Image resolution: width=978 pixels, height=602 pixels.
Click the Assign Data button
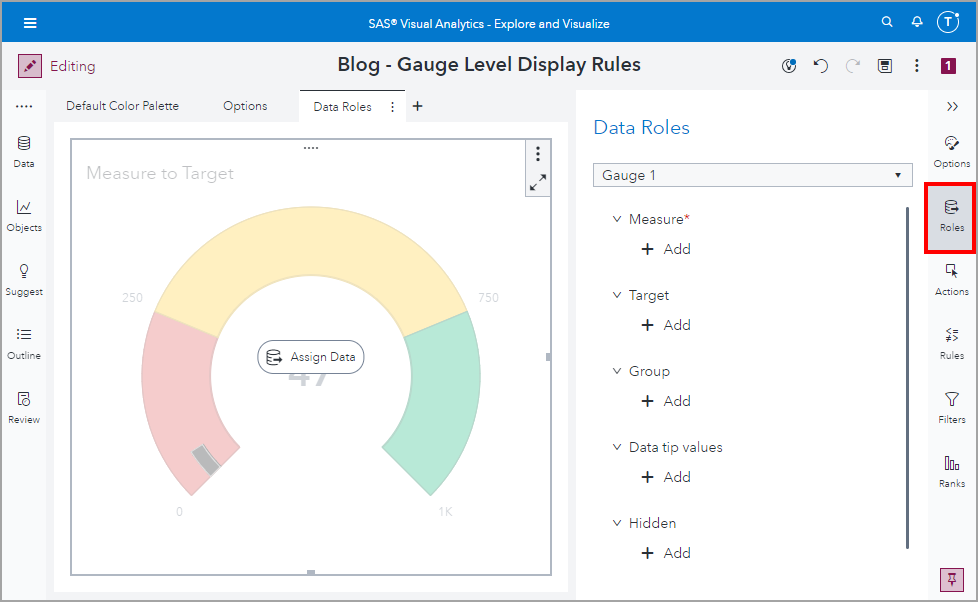[310, 357]
